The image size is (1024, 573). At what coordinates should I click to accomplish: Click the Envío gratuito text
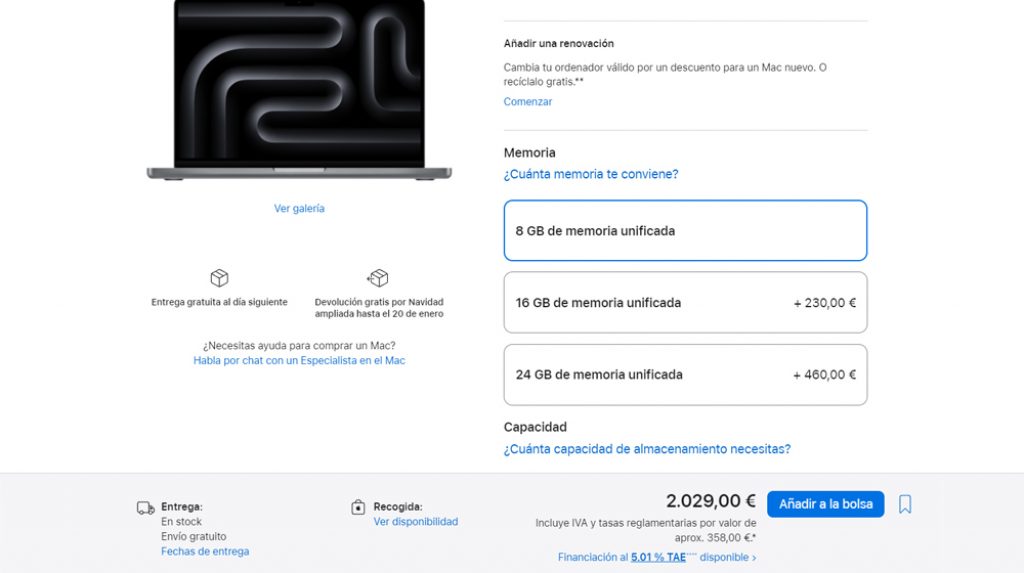pyautogui.click(x=194, y=536)
